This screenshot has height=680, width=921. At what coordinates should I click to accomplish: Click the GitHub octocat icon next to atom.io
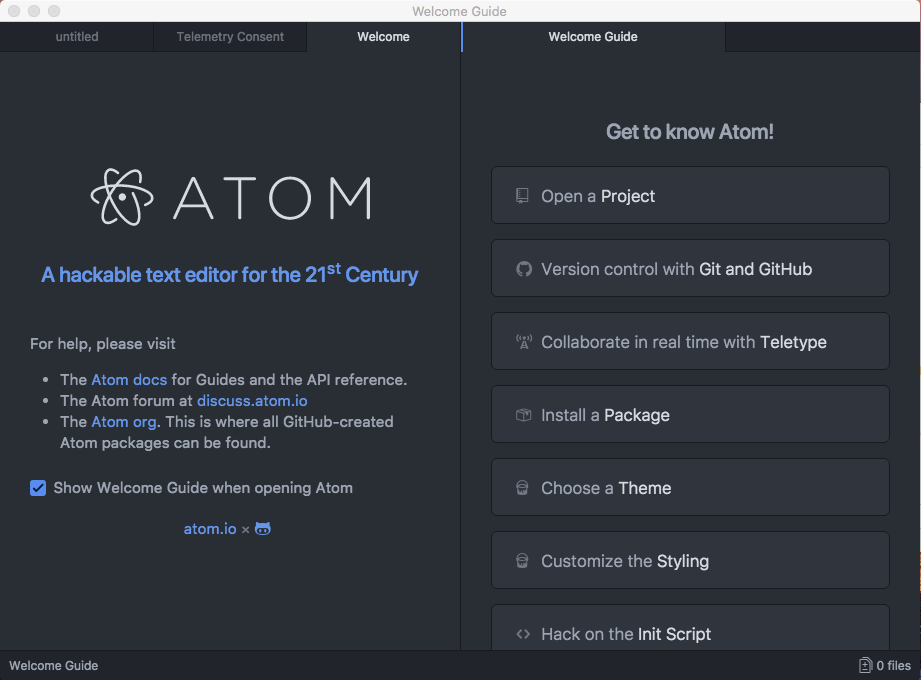click(x=263, y=528)
